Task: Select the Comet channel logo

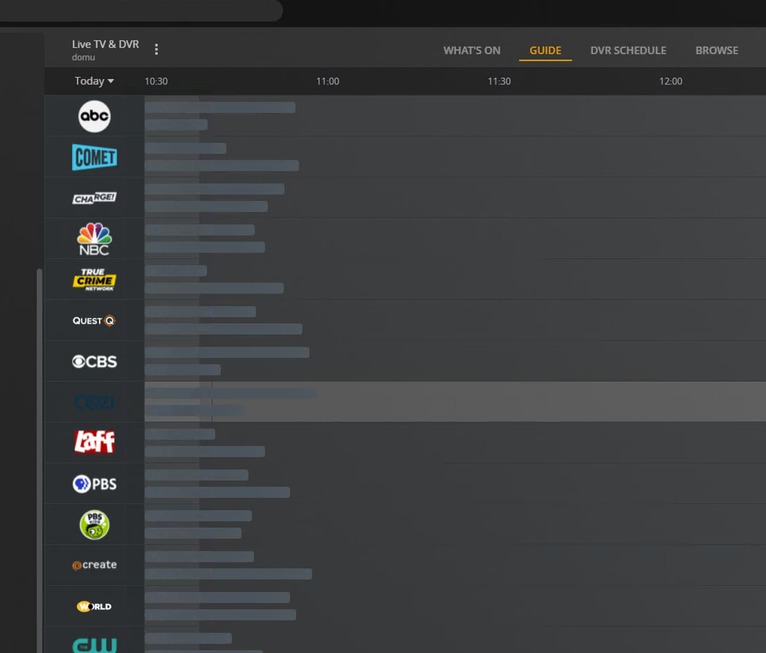Action: coord(94,157)
